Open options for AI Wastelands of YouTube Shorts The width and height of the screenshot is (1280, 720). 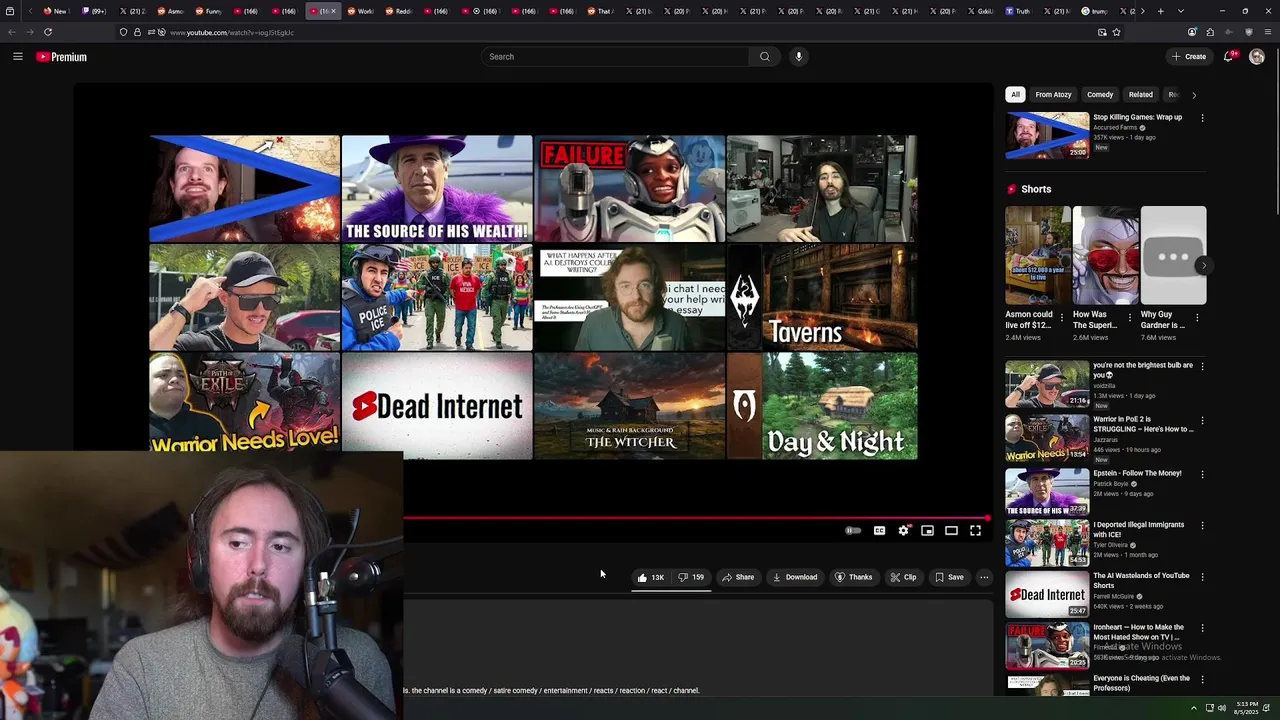pyautogui.click(x=1202, y=577)
